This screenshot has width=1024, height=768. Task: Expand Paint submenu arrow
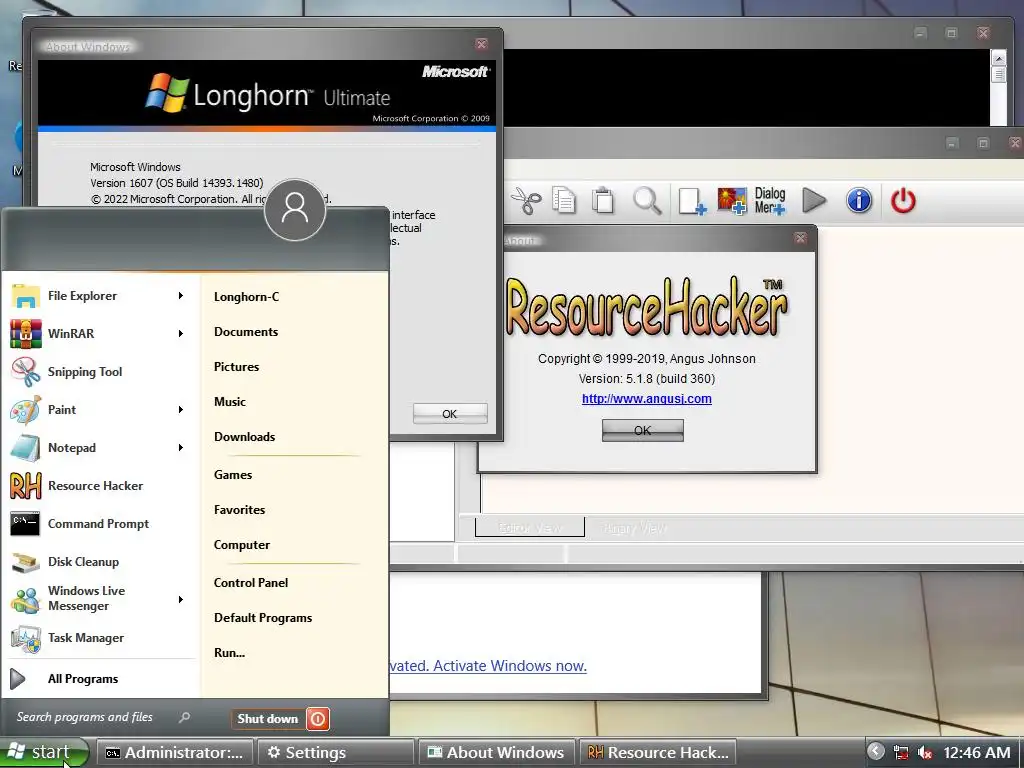181,409
